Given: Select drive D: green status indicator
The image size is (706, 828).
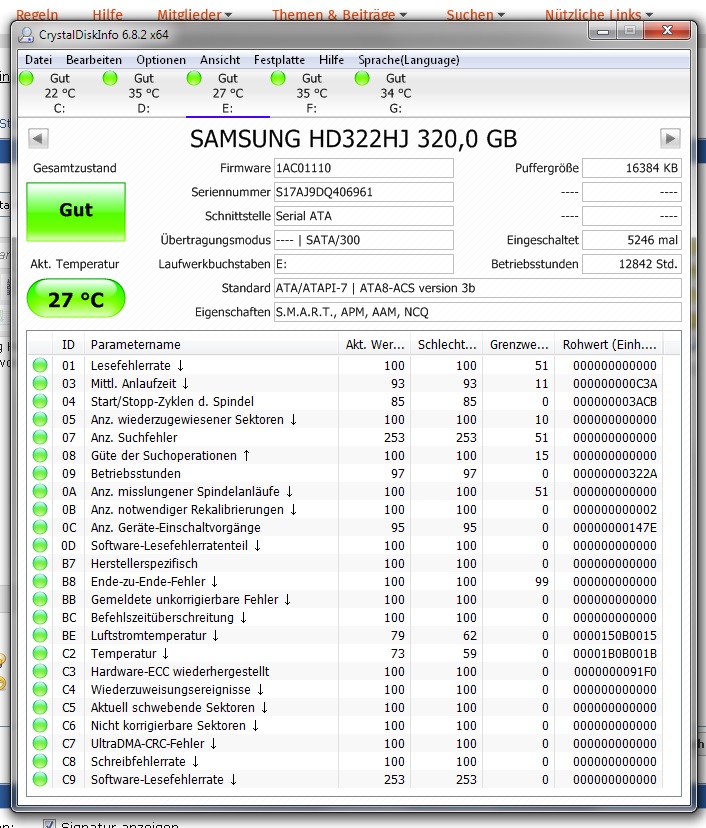Looking at the screenshot, I should coord(110,78).
